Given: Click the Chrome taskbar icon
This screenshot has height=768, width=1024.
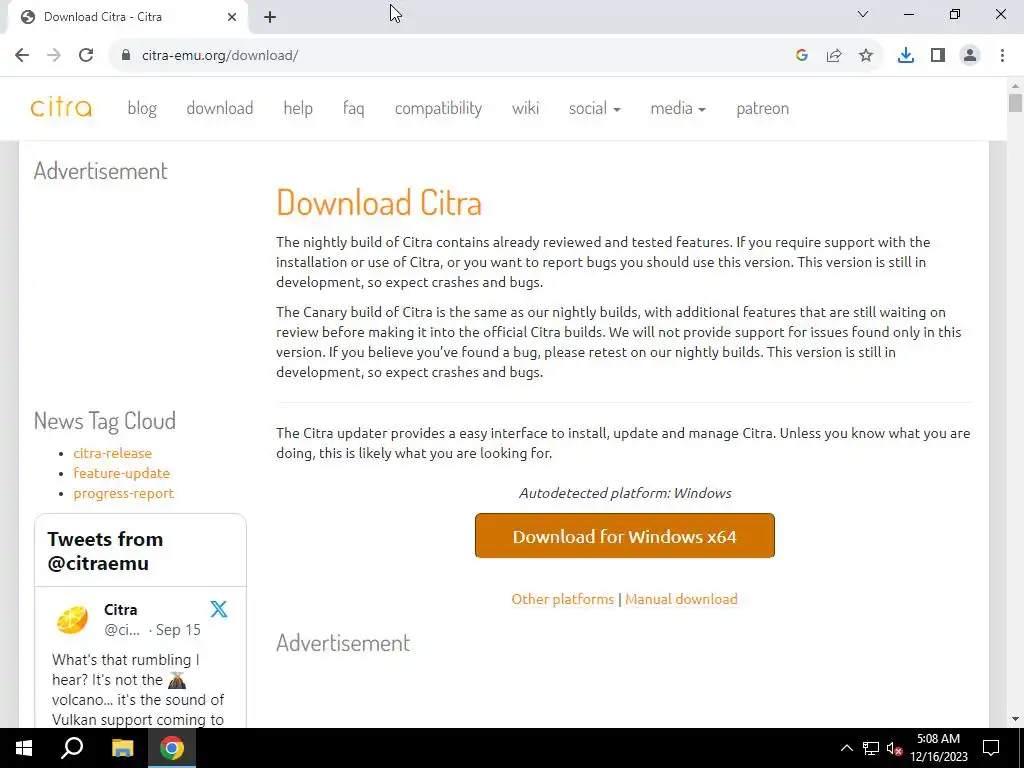Looking at the screenshot, I should pyautogui.click(x=172, y=748).
